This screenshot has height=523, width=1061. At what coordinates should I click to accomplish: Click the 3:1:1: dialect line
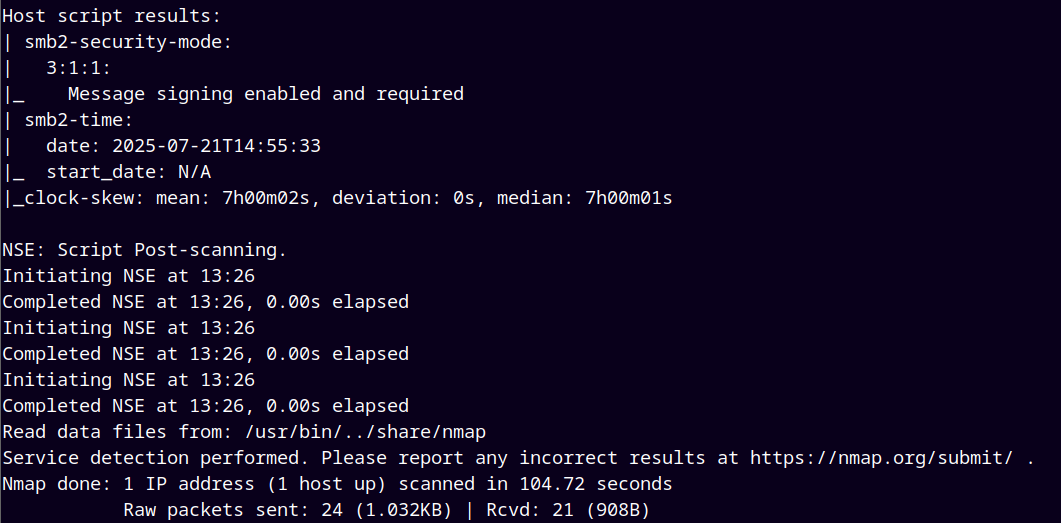pos(79,68)
